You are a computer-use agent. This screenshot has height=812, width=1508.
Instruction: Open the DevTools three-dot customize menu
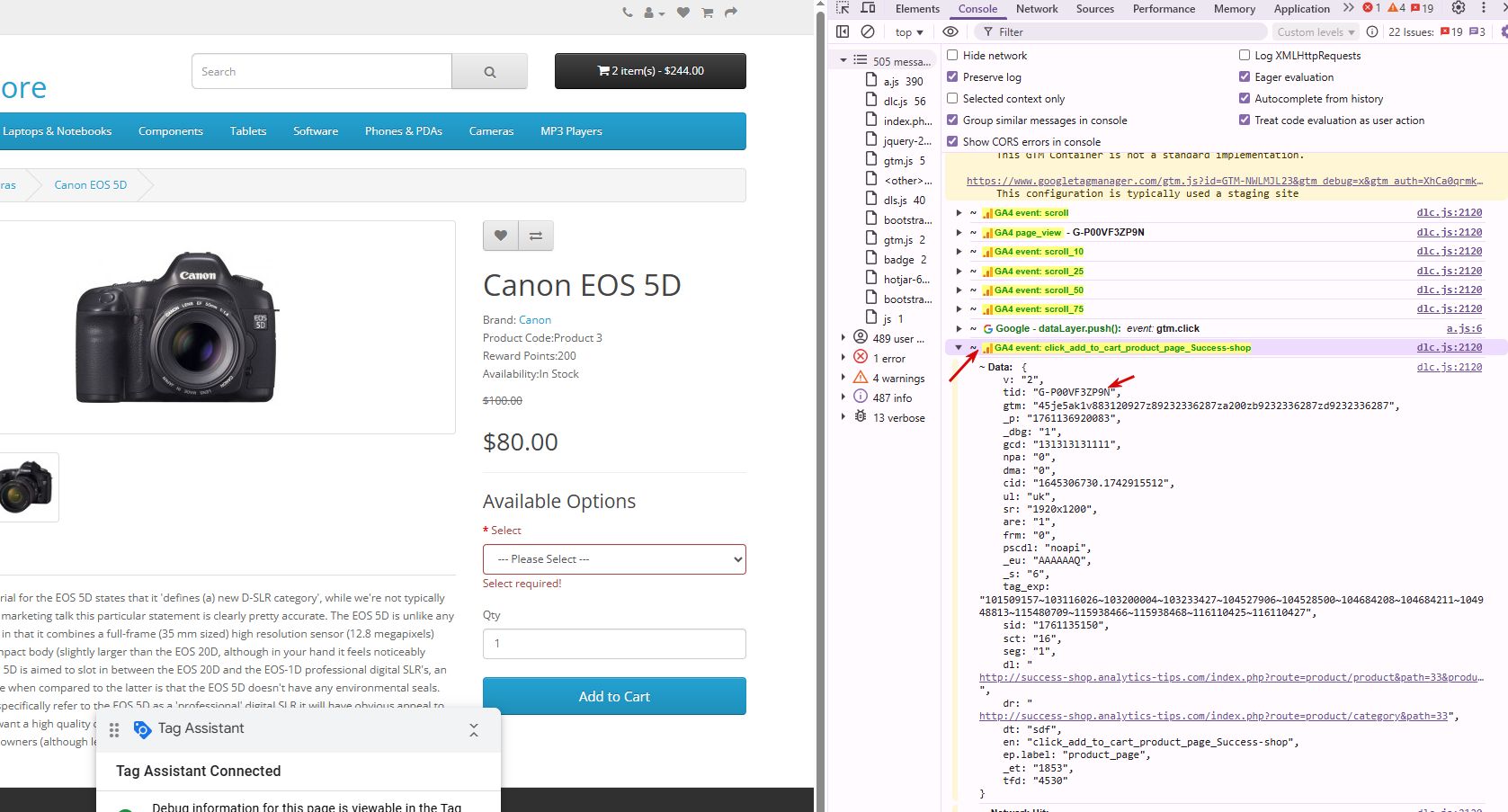coord(1484,8)
